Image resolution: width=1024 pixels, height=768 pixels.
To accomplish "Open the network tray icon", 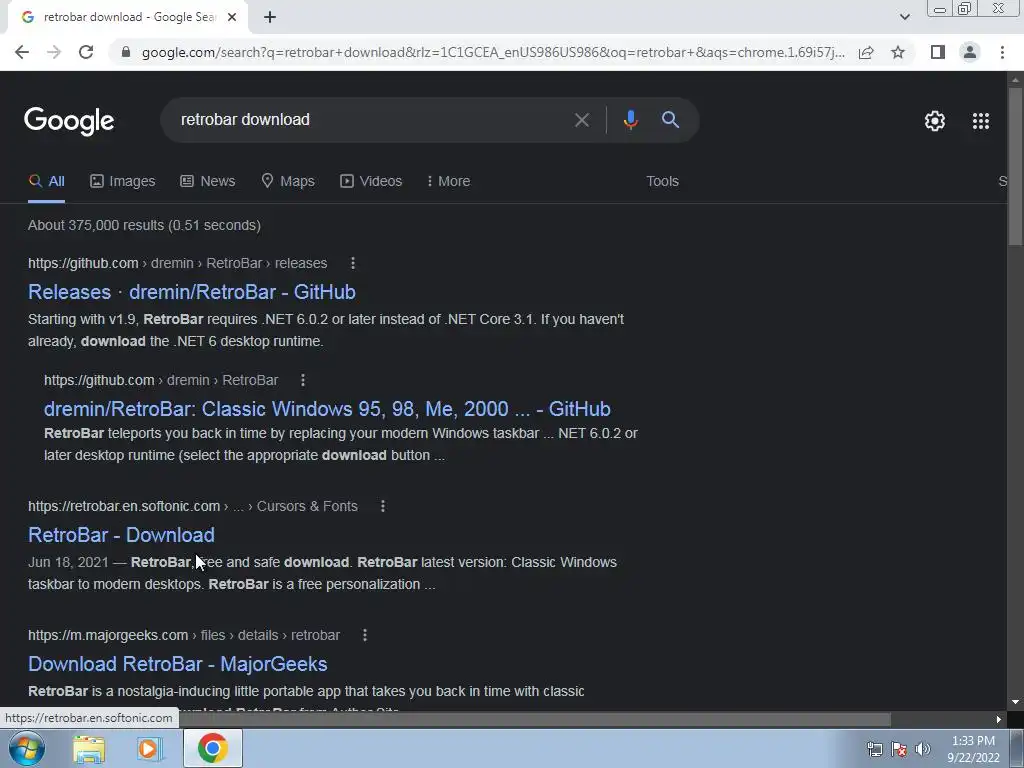I will [874, 749].
